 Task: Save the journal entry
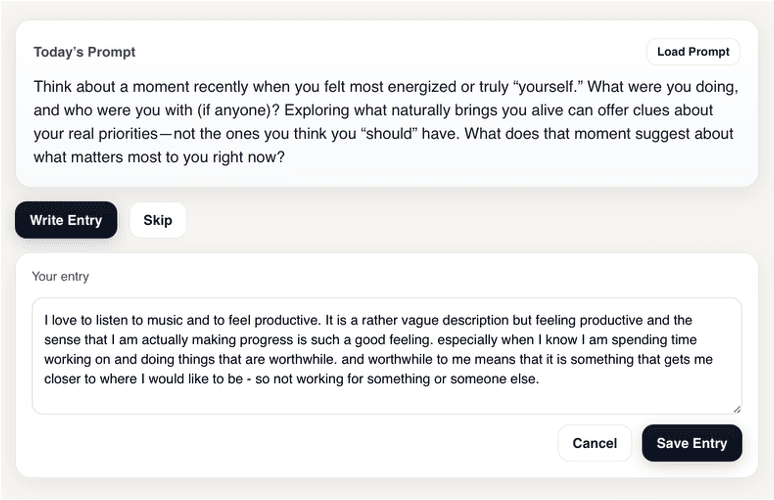[692, 443]
